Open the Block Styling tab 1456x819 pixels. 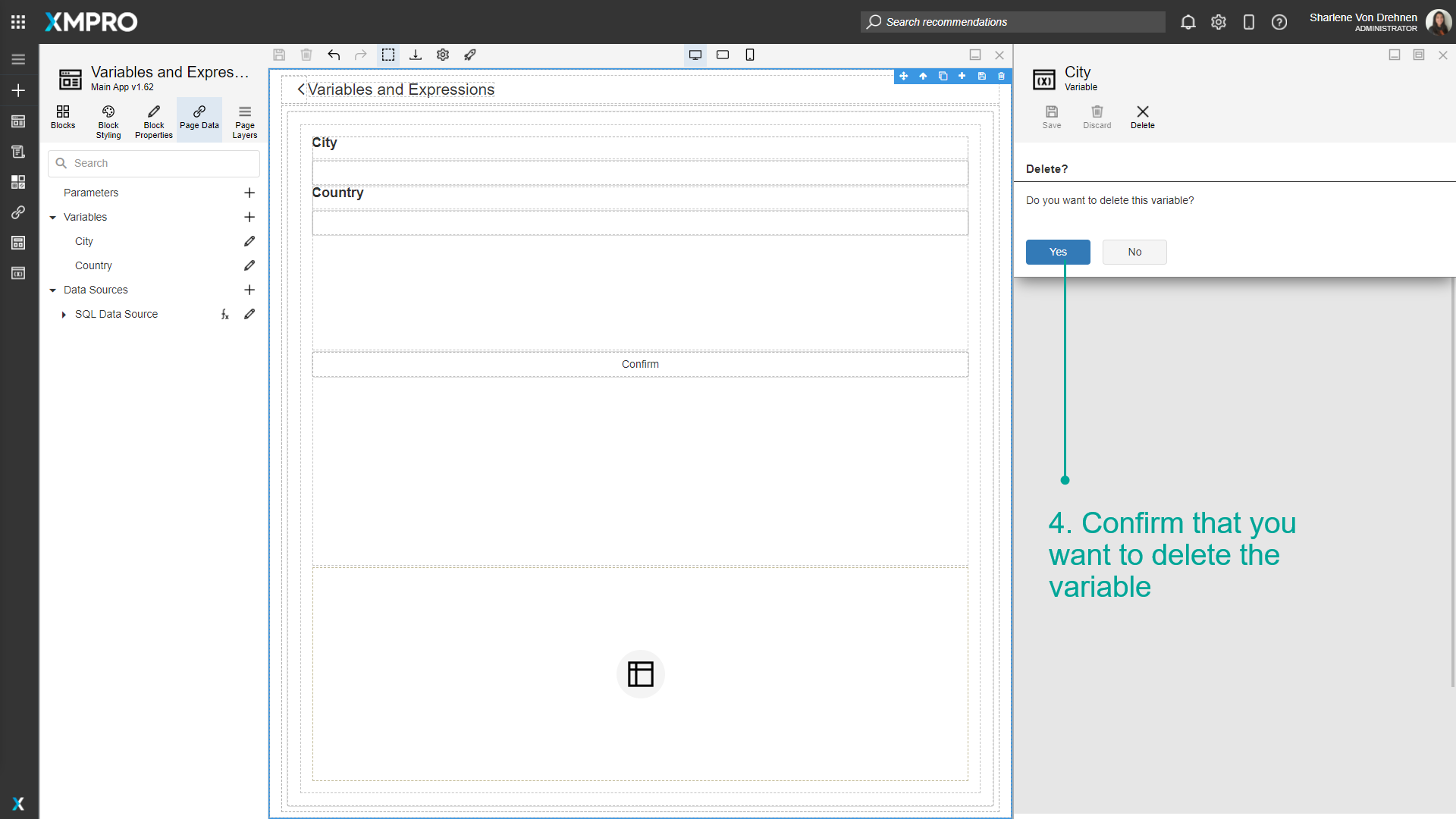pos(108,120)
